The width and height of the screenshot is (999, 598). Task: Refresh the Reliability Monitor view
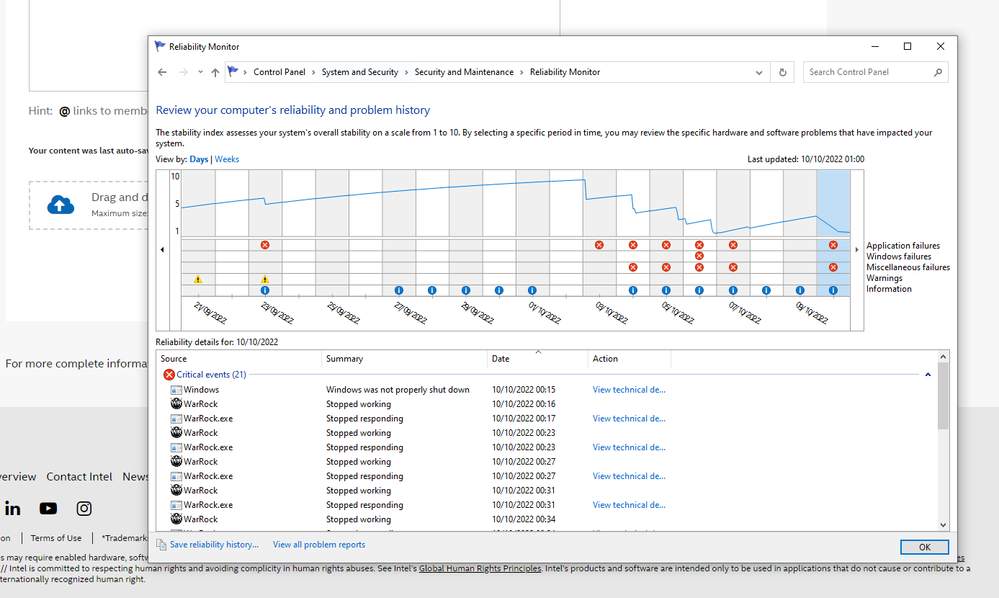[782, 73]
